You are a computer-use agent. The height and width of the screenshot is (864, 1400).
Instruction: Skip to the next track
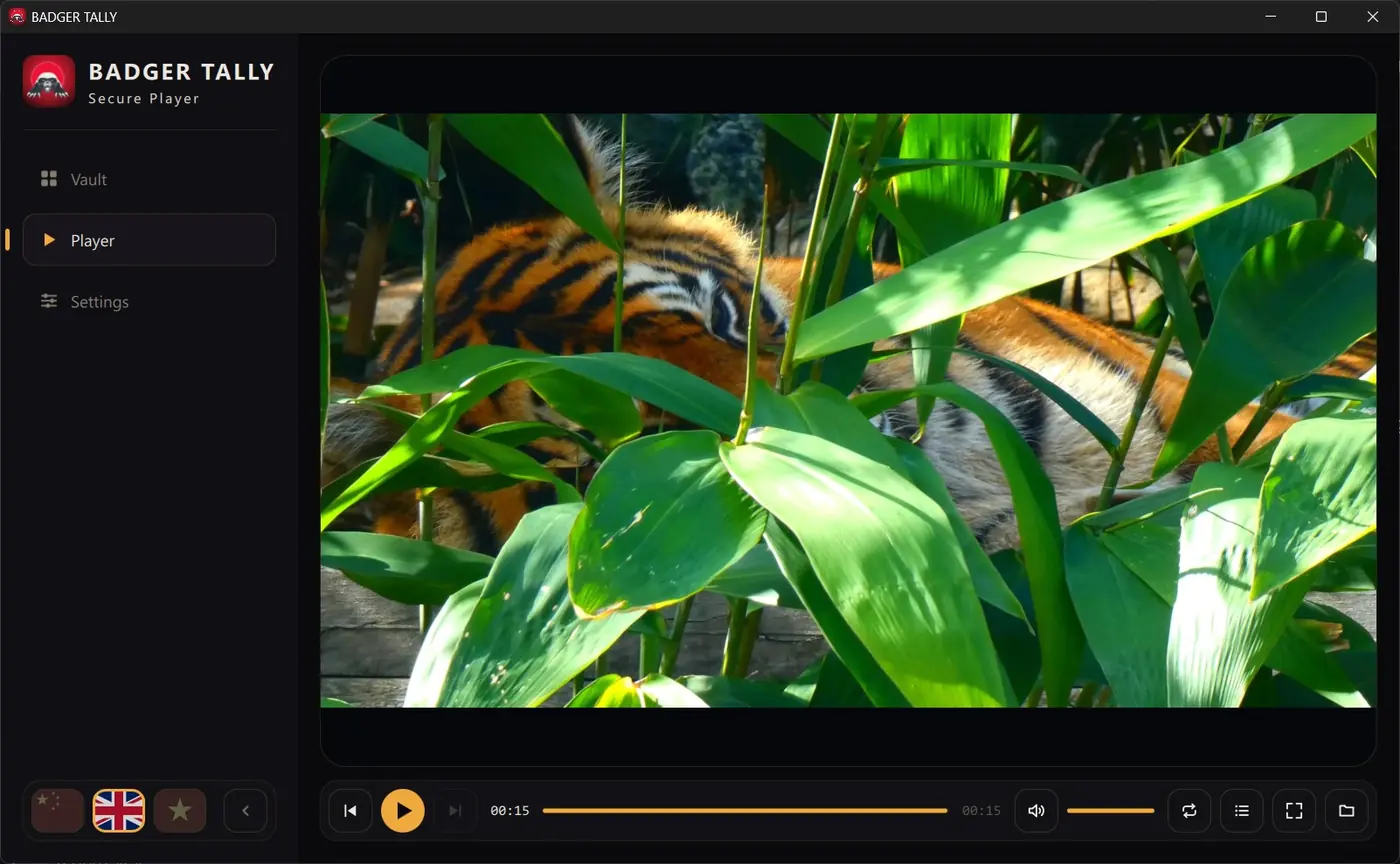click(x=455, y=811)
